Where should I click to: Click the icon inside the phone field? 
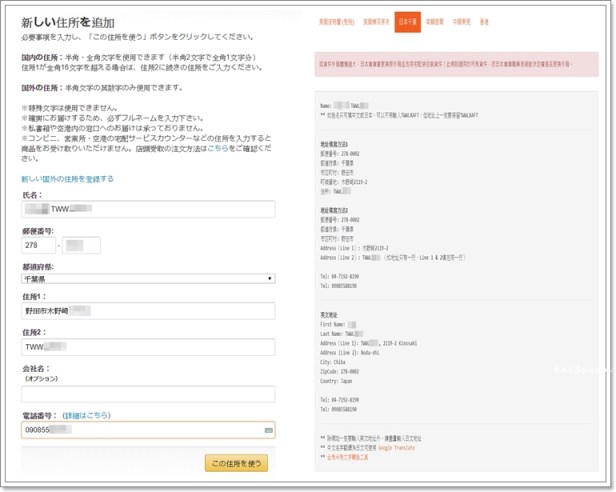point(268,430)
